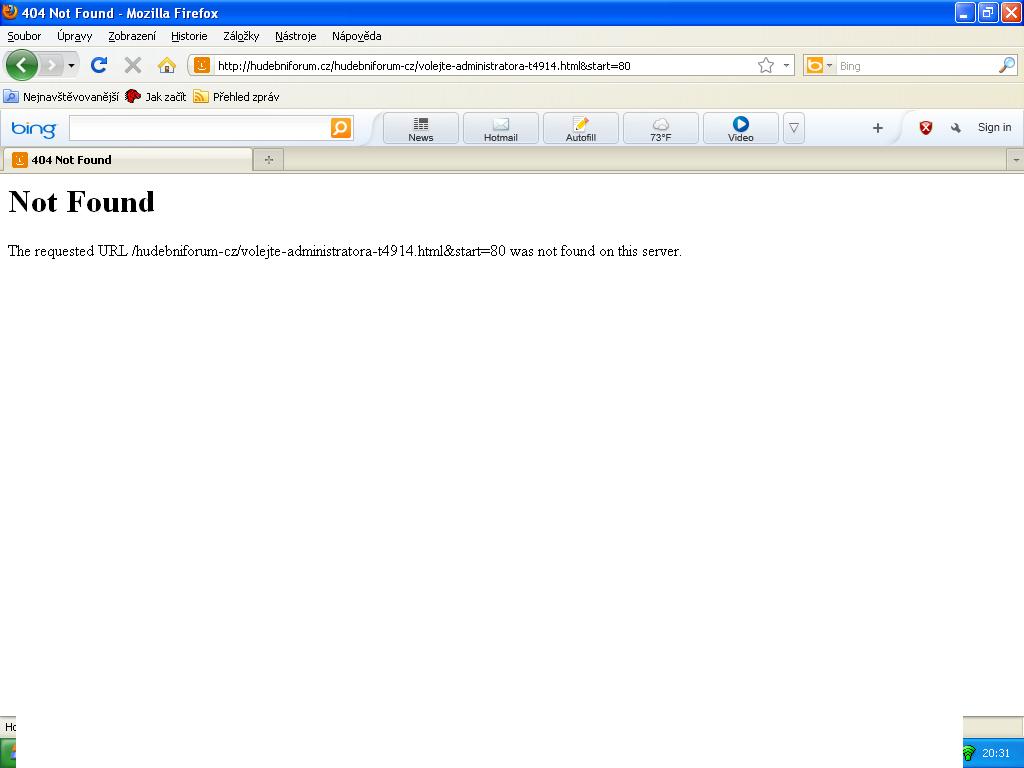Click the red shield security icon
This screenshot has width=1024, height=768.
point(926,128)
